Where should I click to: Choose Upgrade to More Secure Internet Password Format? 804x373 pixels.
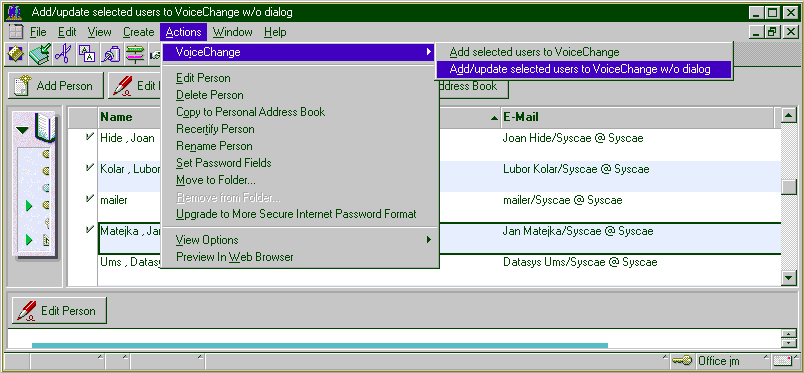(296, 214)
